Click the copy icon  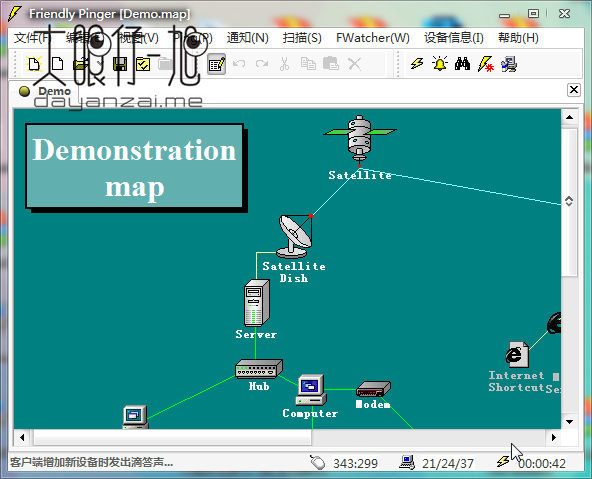coord(308,64)
